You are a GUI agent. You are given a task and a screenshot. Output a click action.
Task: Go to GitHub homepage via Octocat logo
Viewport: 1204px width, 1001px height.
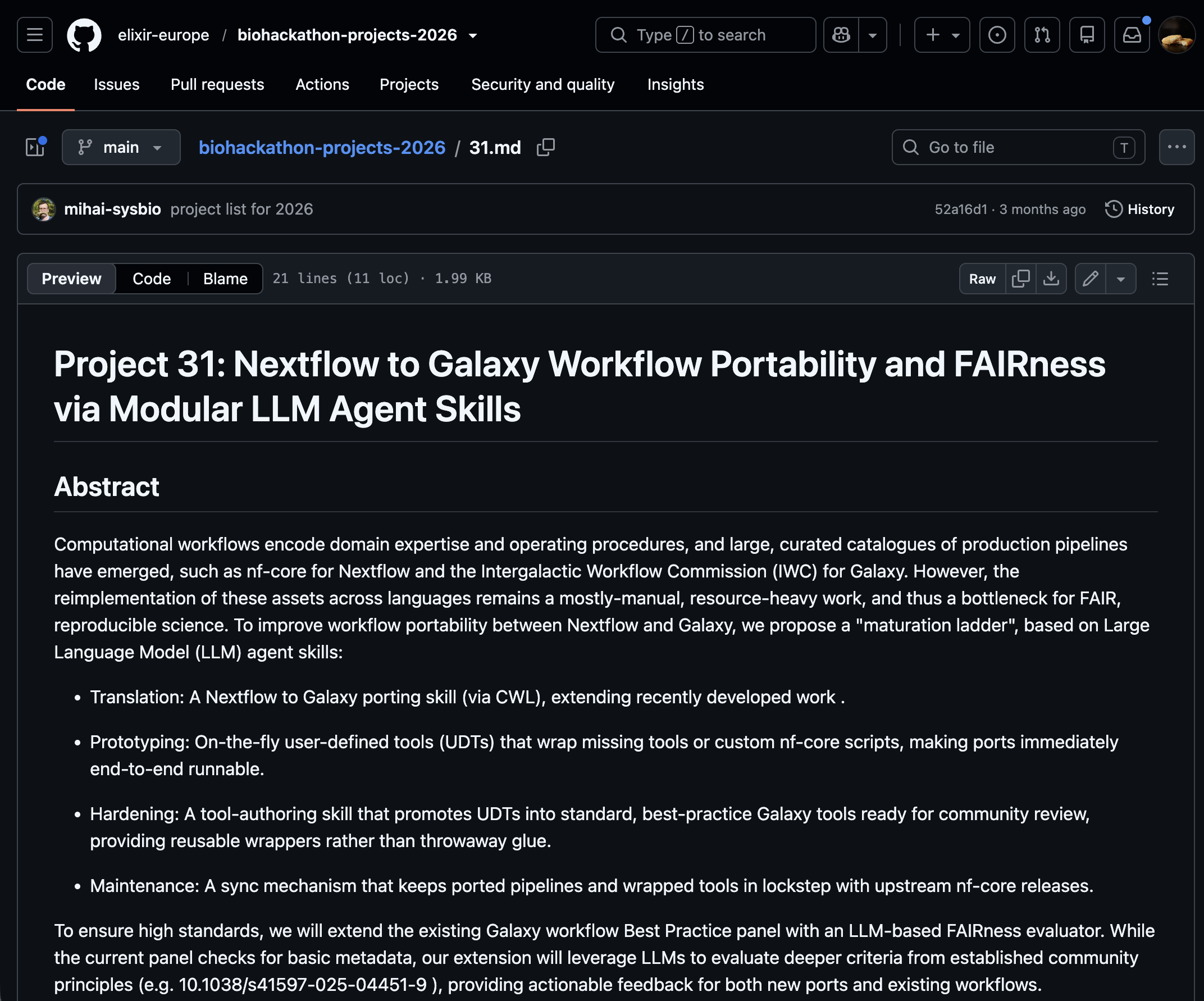(84, 35)
